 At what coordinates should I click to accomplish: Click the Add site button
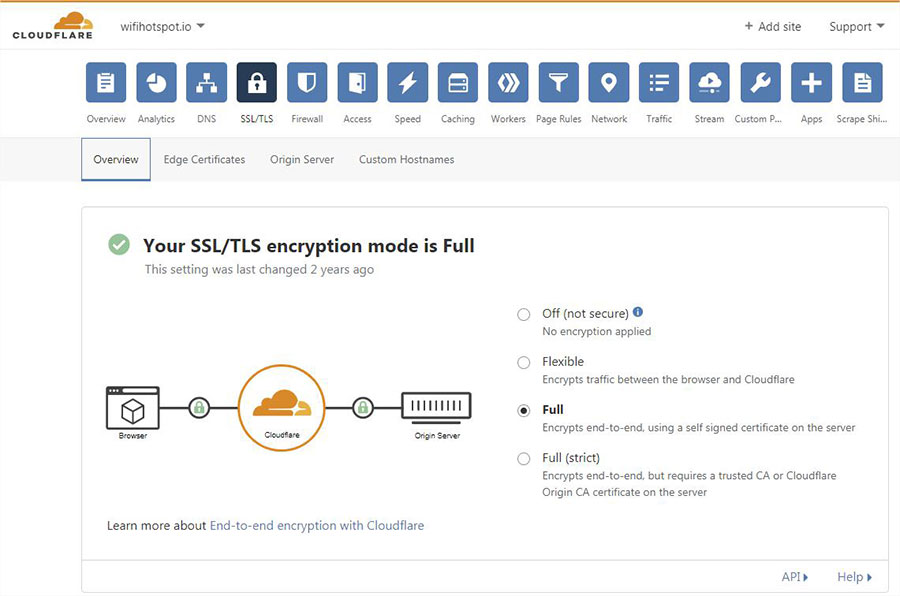click(773, 27)
